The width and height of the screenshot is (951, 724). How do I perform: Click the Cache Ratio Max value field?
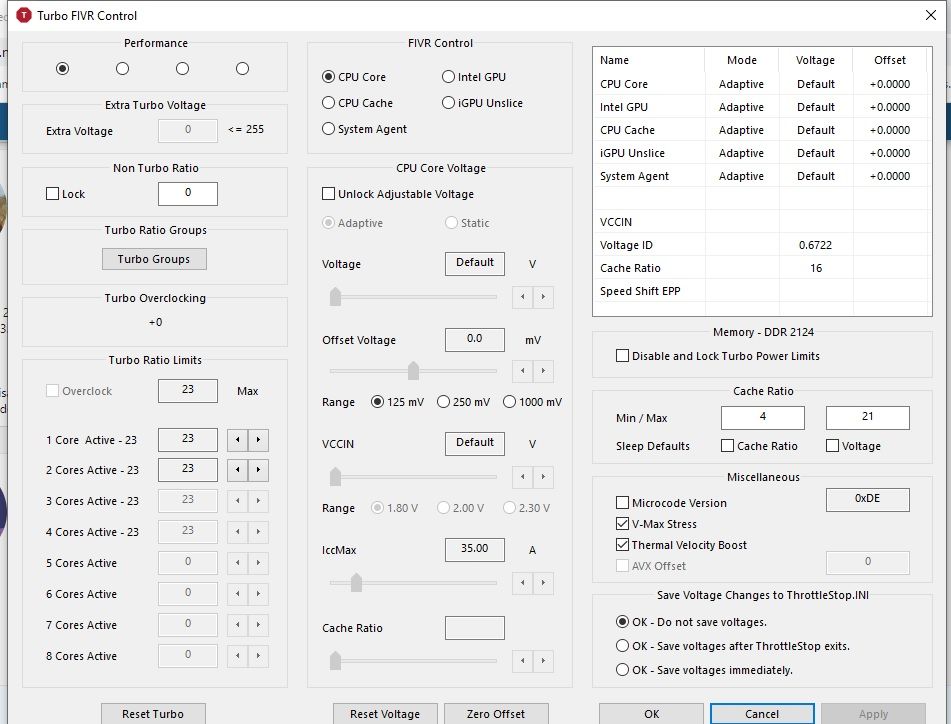click(x=868, y=418)
